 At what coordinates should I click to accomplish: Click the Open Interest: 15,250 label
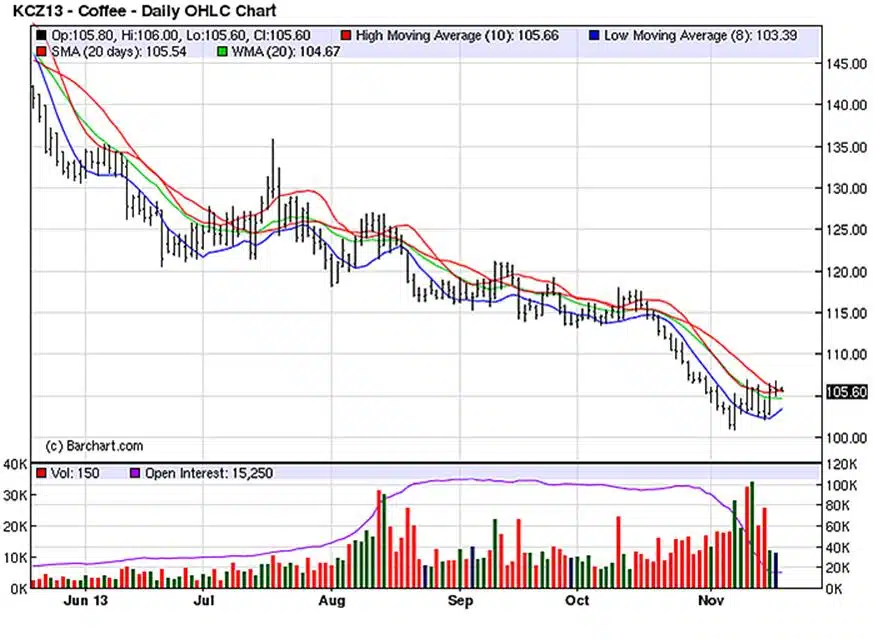209,473
